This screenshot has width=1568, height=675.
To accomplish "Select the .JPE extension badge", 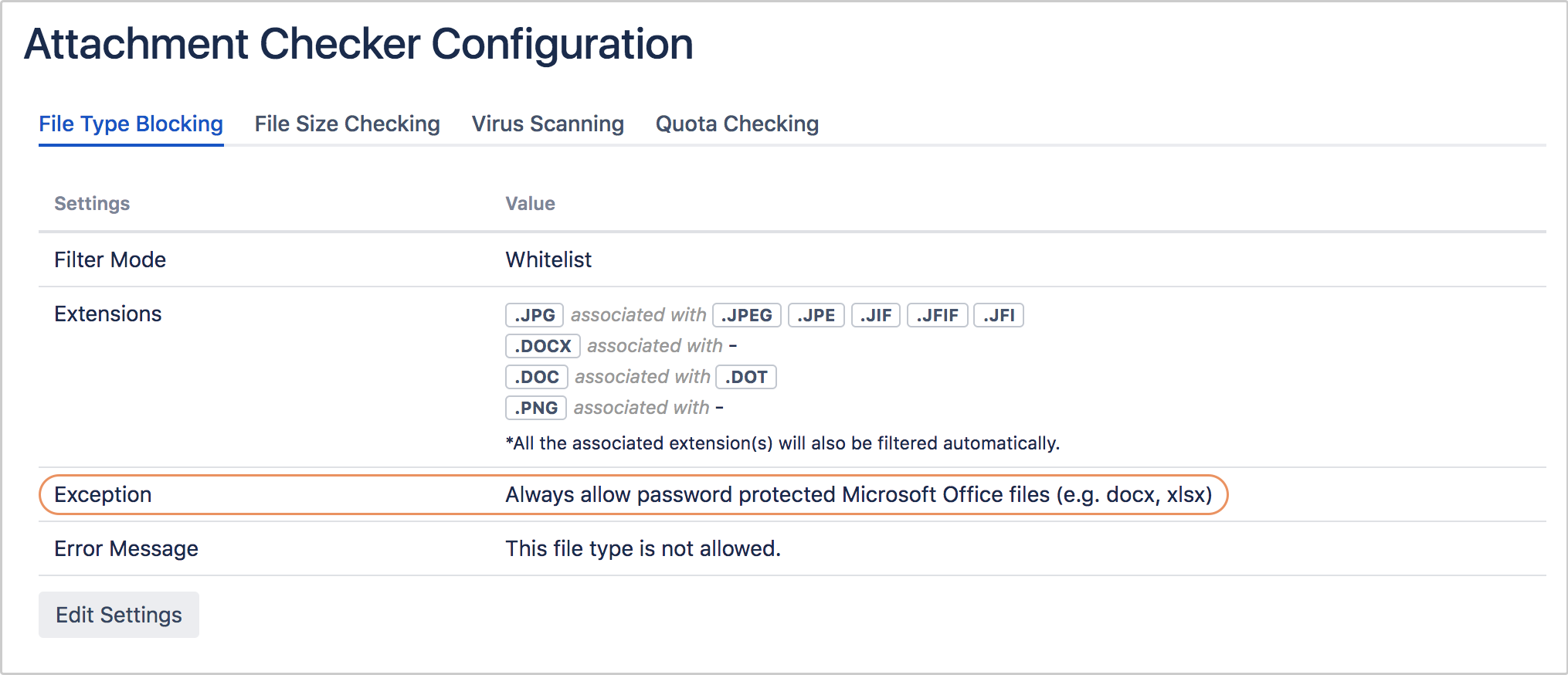I will (x=816, y=314).
